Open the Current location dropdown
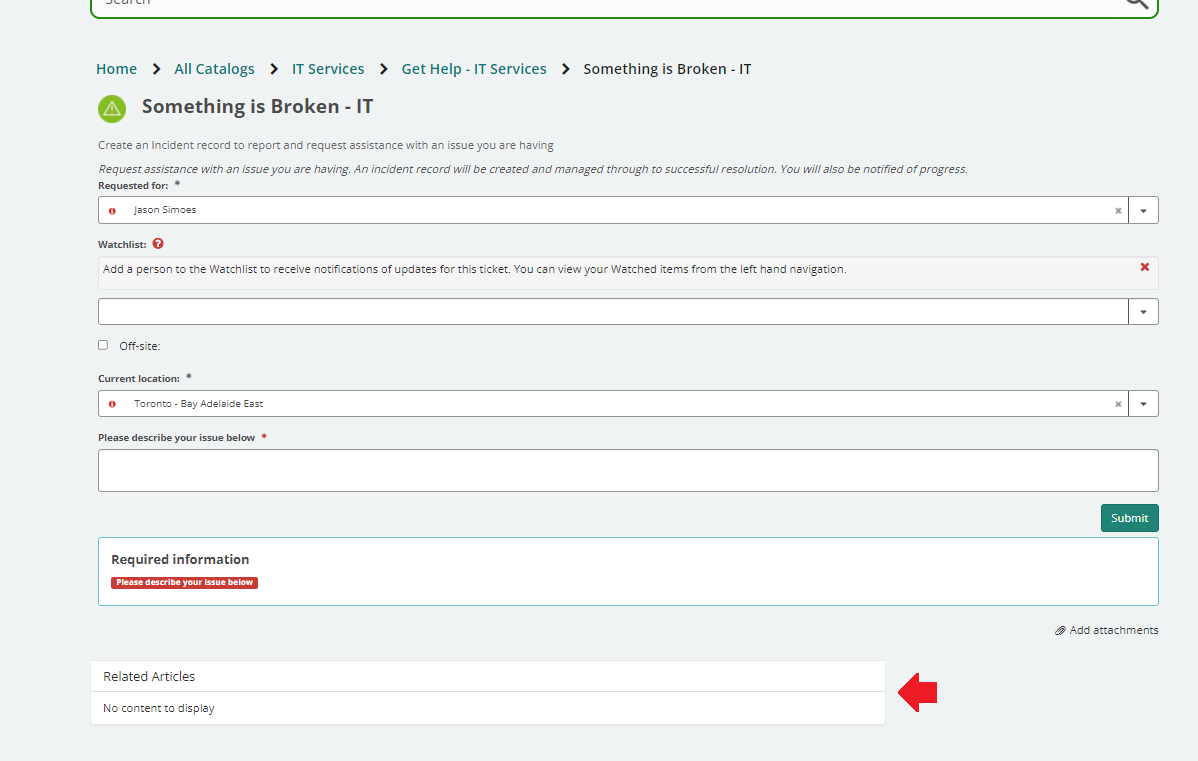The image size is (1198, 761). pyautogui.click(x=1143, y=403)
